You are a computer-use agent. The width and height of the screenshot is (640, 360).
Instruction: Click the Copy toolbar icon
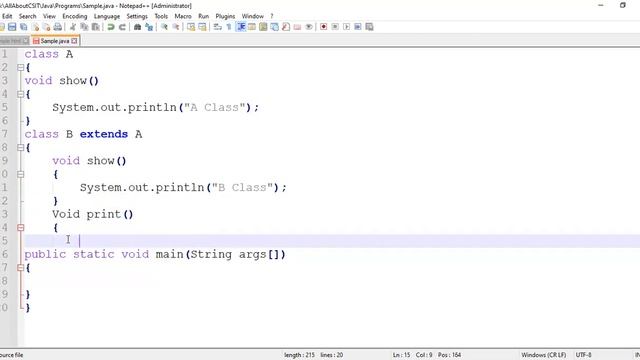[x=84, y=27]
